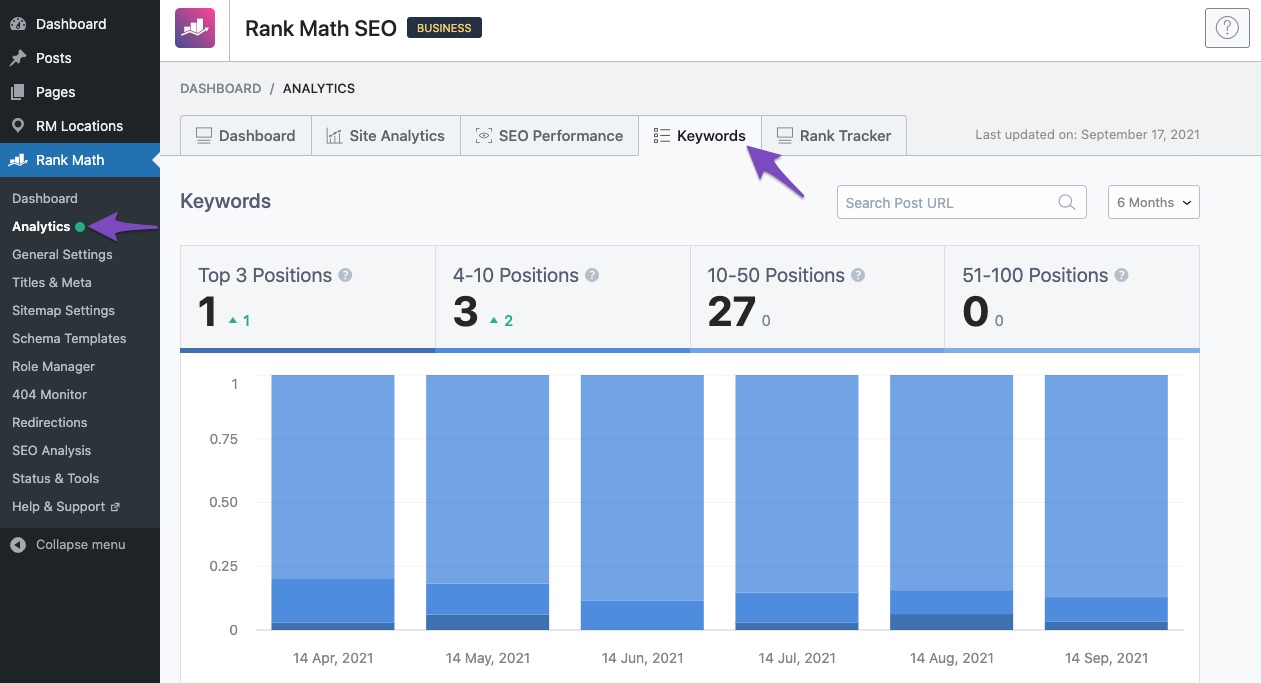Open the Rank Tracker tab
Image resolution: width=1261 pixels, height=683 pixels.
coord(834,136)
